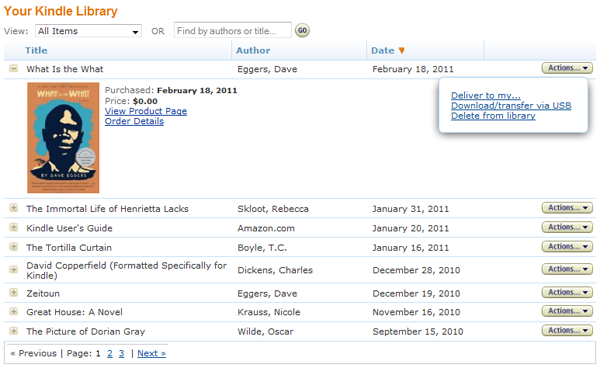
Task: Click the date January 31, 2011
Action: 411,209
